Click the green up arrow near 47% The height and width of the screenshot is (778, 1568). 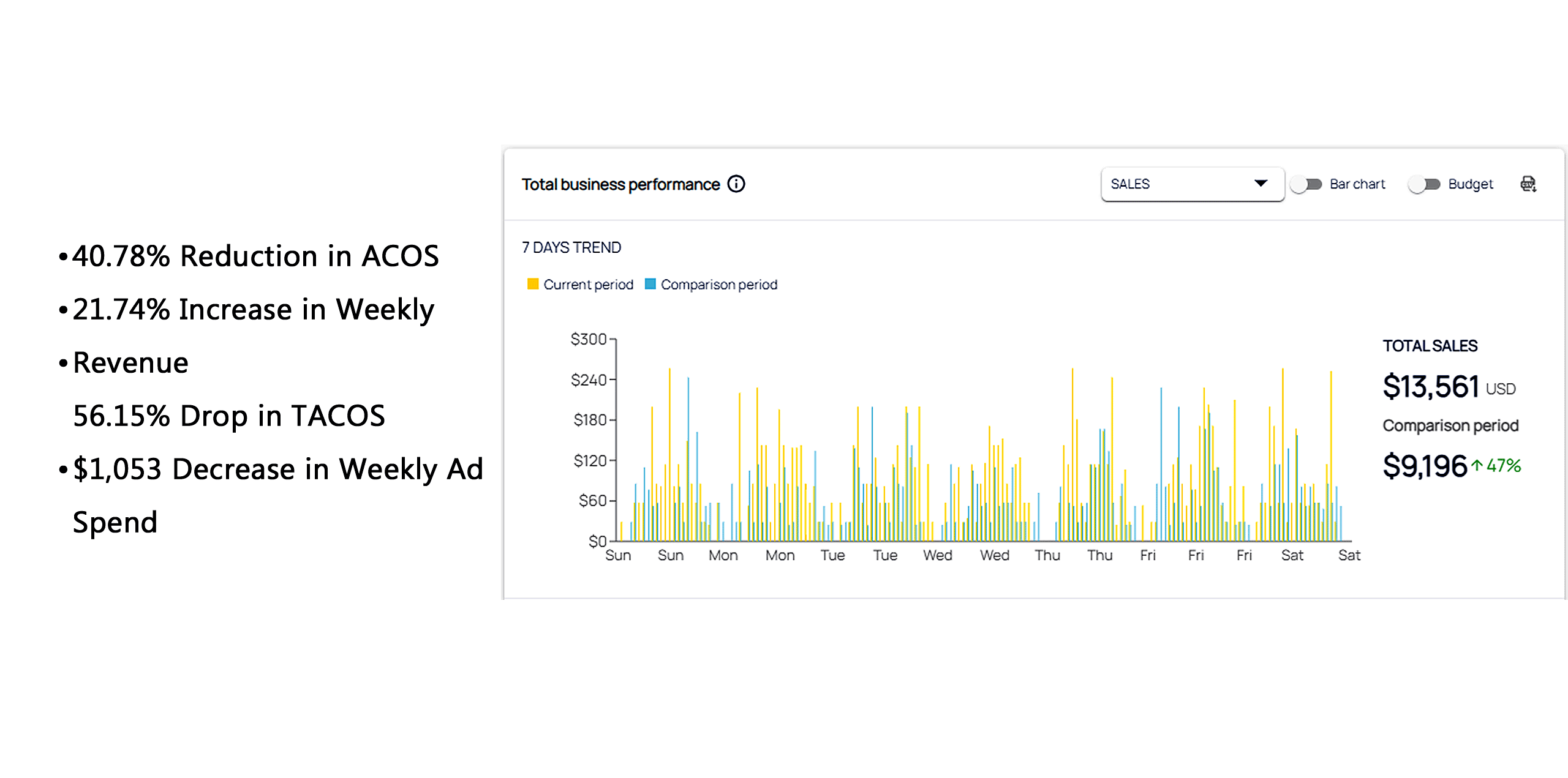(1477, 465)
